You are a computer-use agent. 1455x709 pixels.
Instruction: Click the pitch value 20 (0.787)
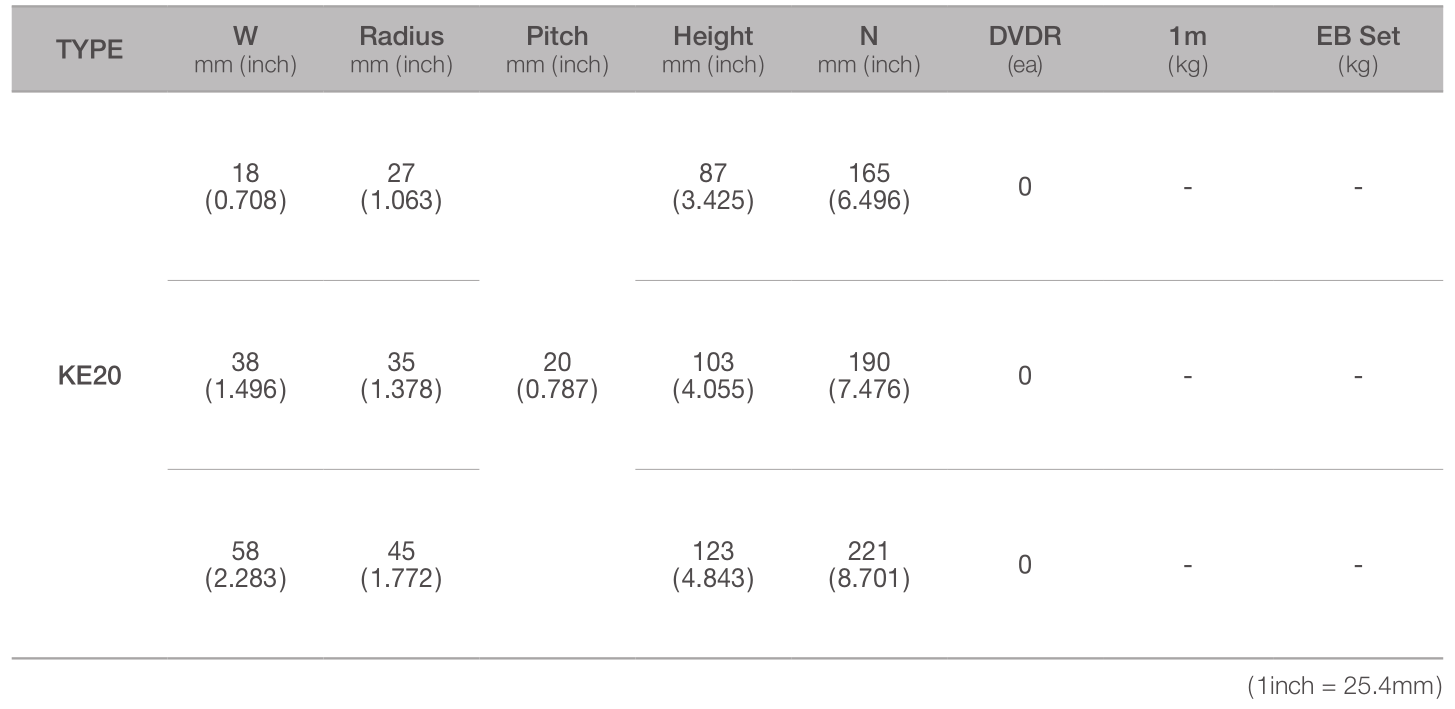click(x=557, y=376)
